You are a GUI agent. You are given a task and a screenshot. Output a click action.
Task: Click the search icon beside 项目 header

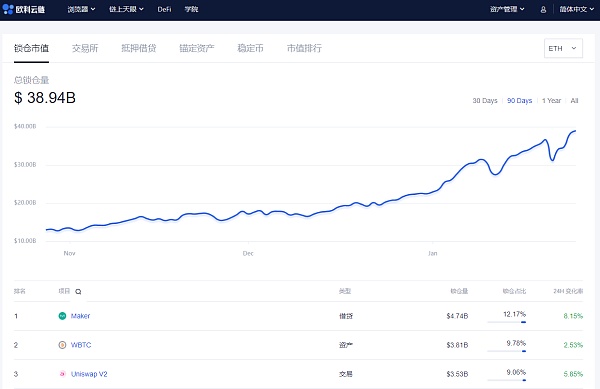[78, 291]
